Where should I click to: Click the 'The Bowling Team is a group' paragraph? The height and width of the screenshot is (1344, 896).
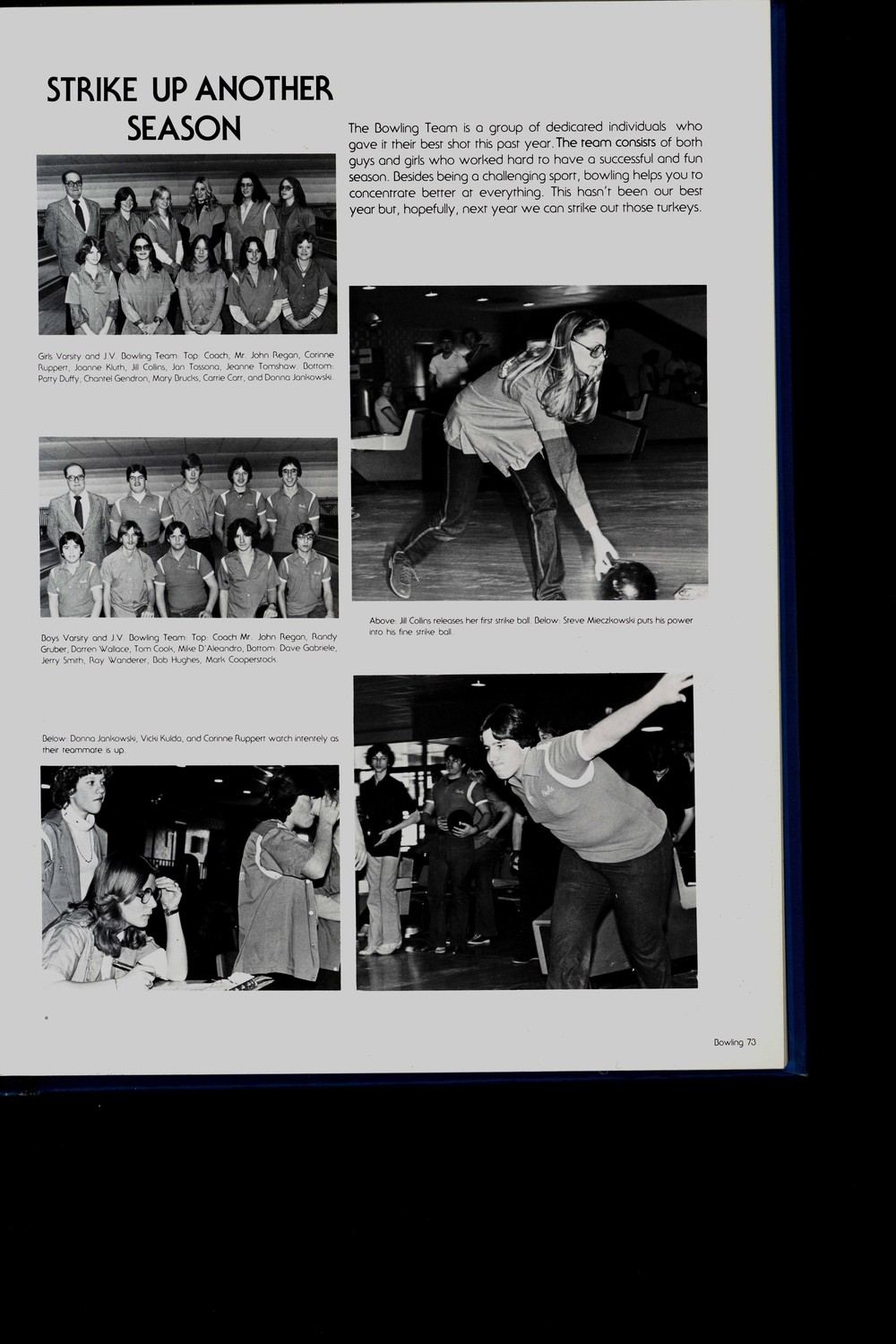pyautogui.click(x=525, y=168)
